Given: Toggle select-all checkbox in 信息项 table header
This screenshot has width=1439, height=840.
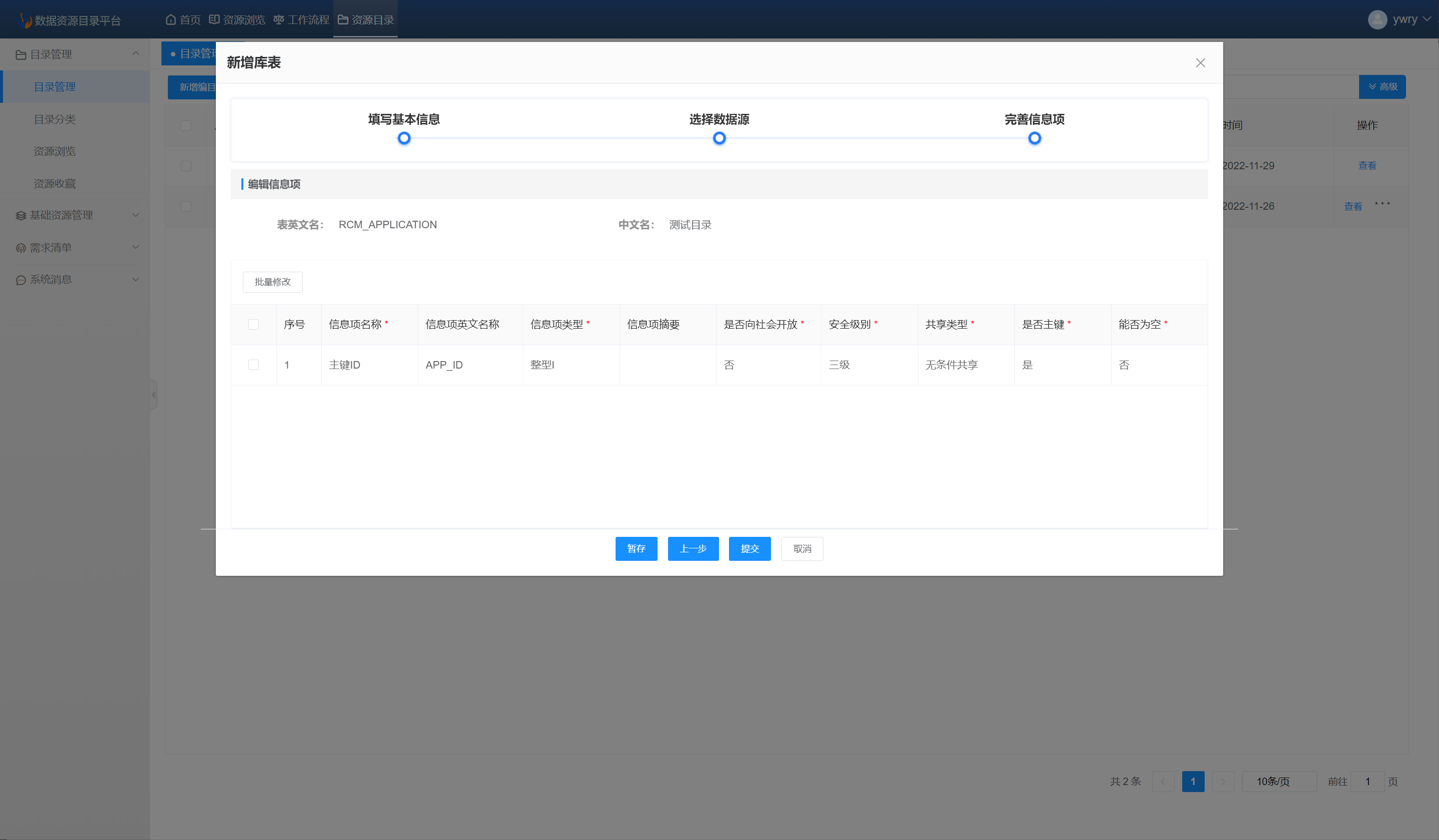Looking at the screenshot, I should click(x=253, y=324).
